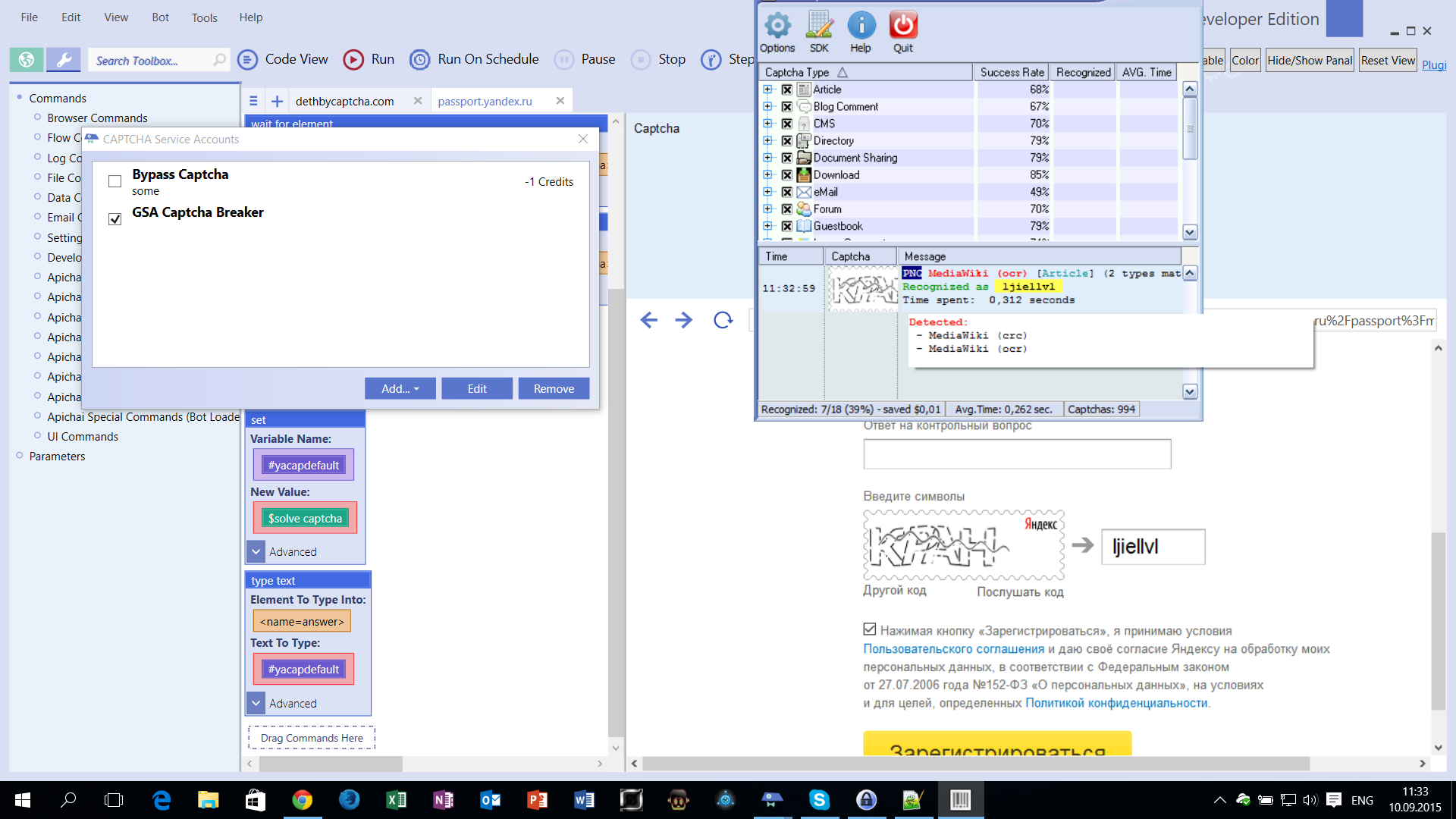The height and width of the screenshot is (819, 1456).
Task: Toggle the Forum captcha type checkbox
Action: [787, 209]
